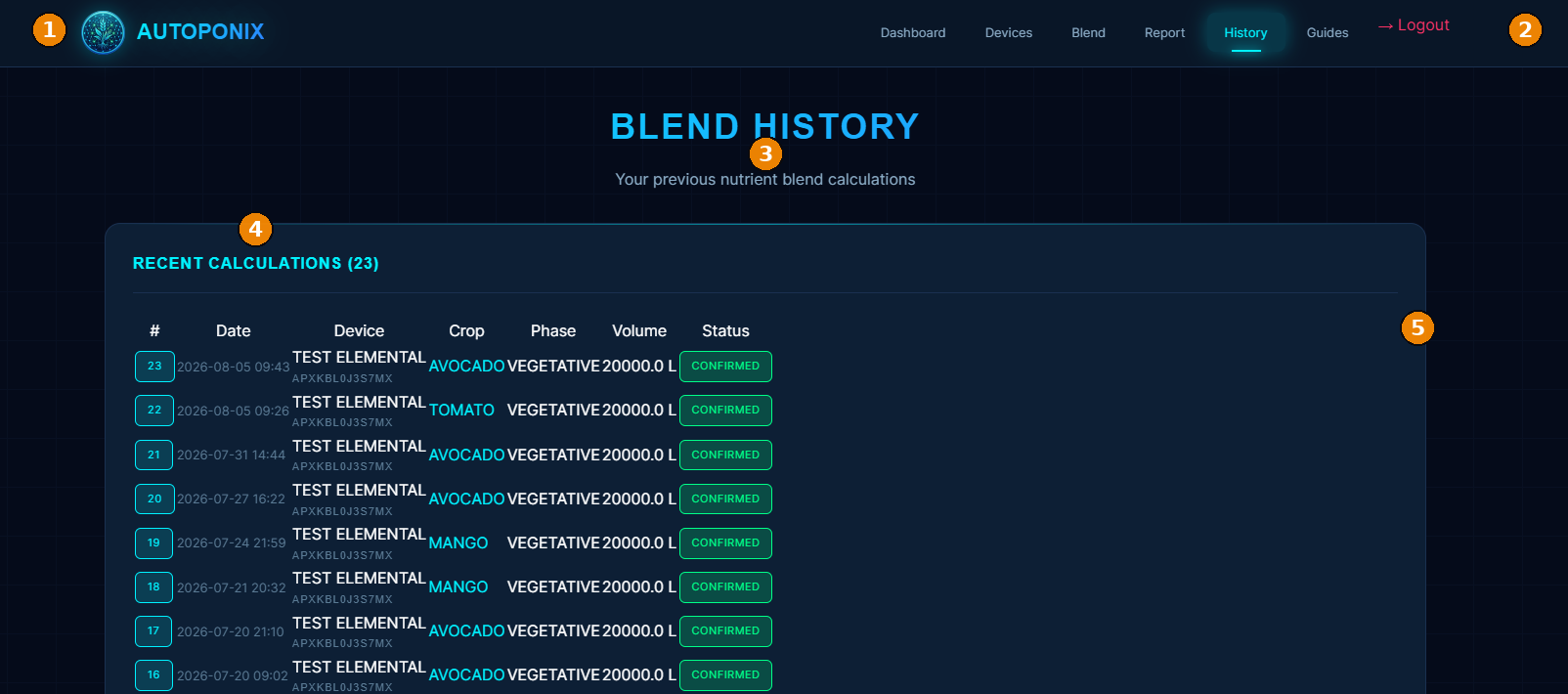Click the RECENT CALCULATIONS (23) heading
1568x694 pixels.
point(256,263)
